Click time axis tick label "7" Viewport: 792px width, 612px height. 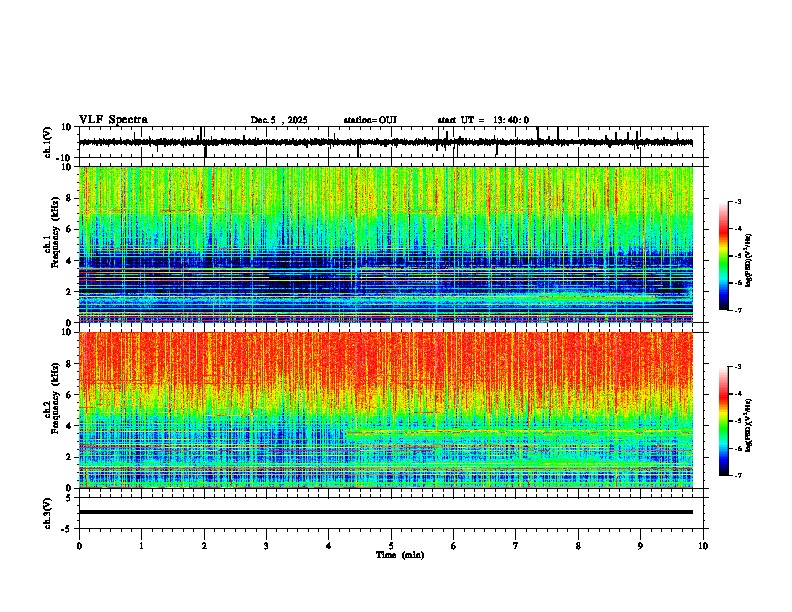click(516, 546)
